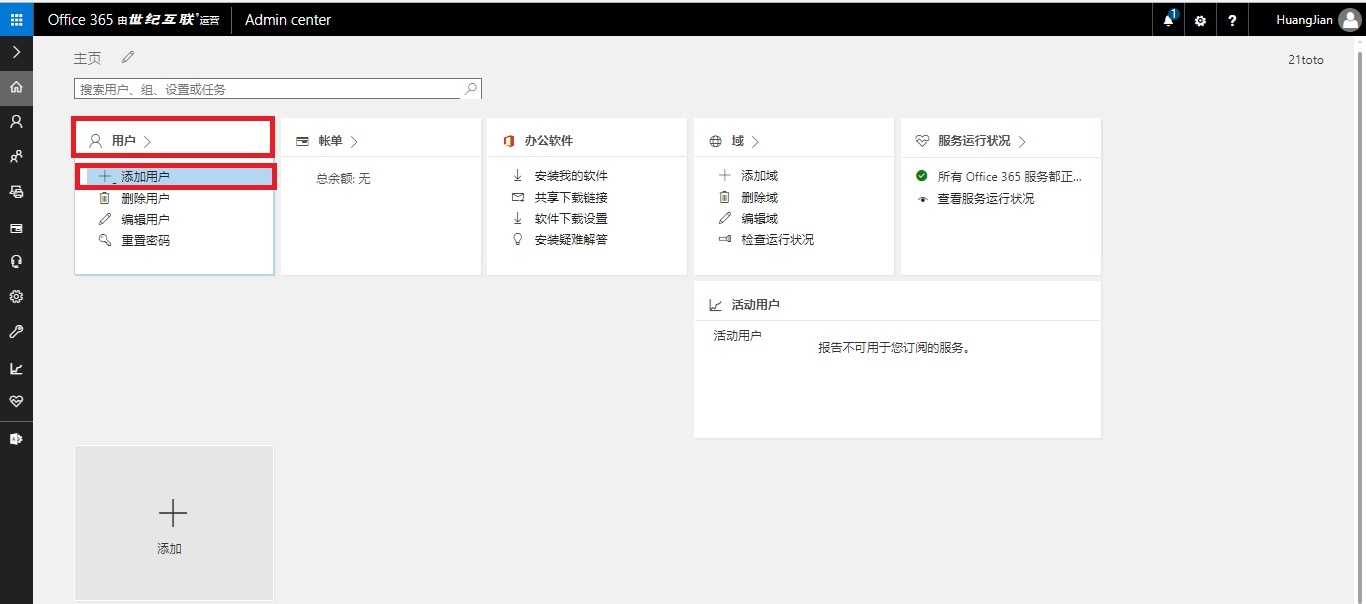The image size is (1366, 604).
Task: Open Users icon in left sidebar
Action: pos(16,122)
